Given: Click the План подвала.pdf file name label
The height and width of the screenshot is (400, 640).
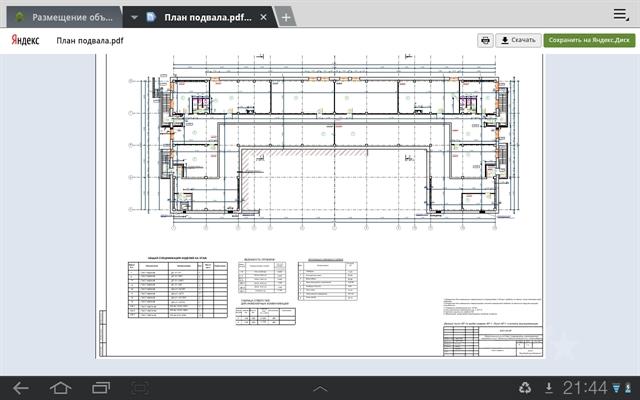Looking at the screenshot, I should [x=89, y=41].
